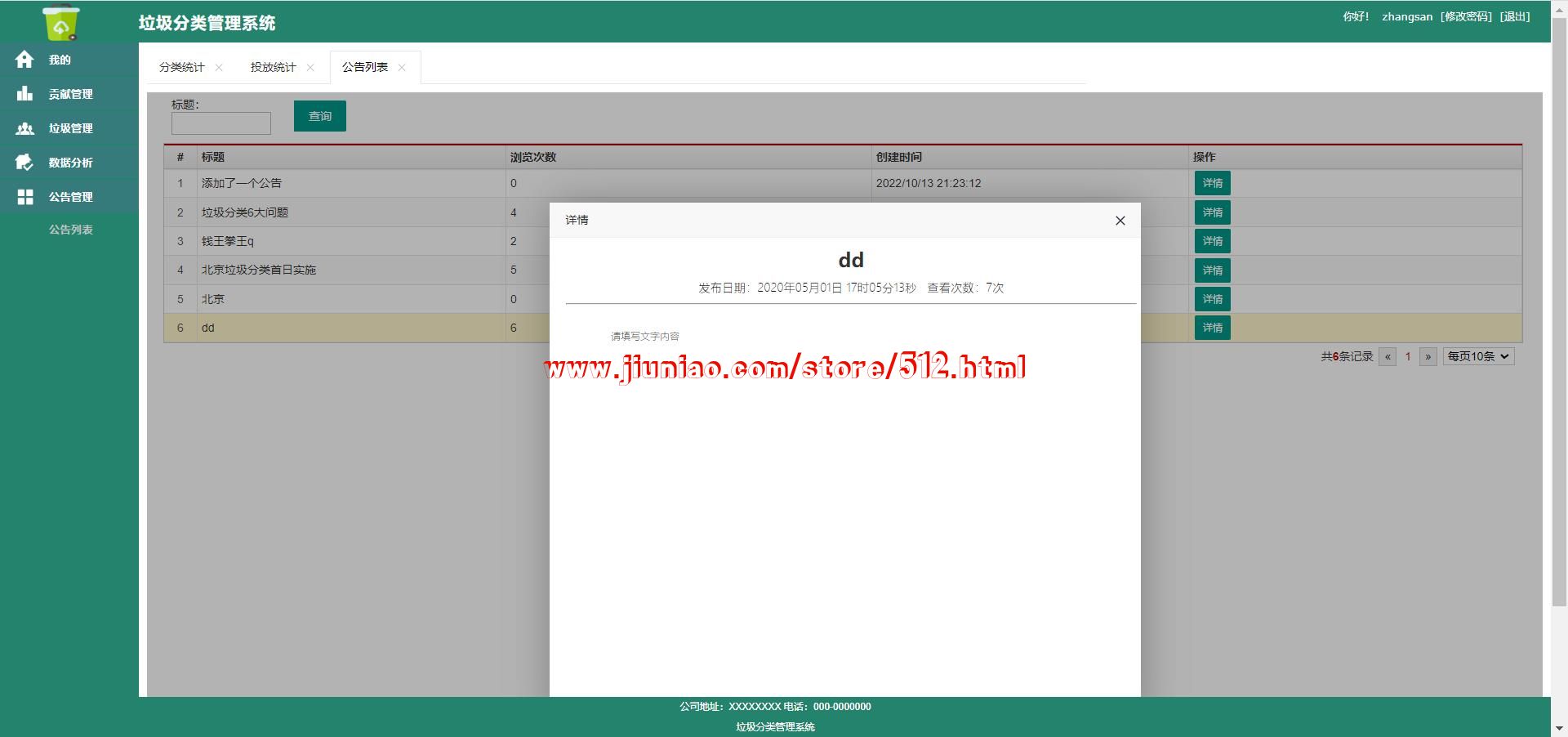Close the 公告列表 tab
Screen dimensions: 1568x737
402,68
